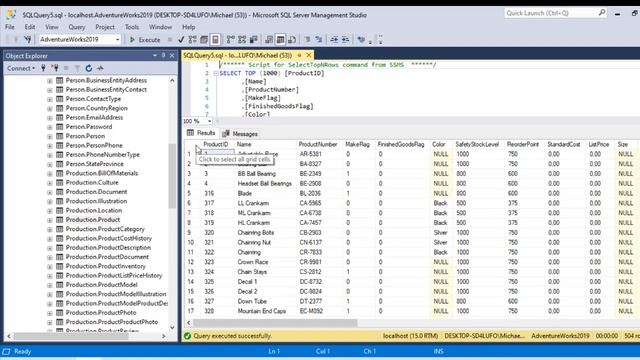Screen dimensions: 640x360
Task: Open Activity Monitor from Object Explorer toolbar
Action: click(100, 68)
